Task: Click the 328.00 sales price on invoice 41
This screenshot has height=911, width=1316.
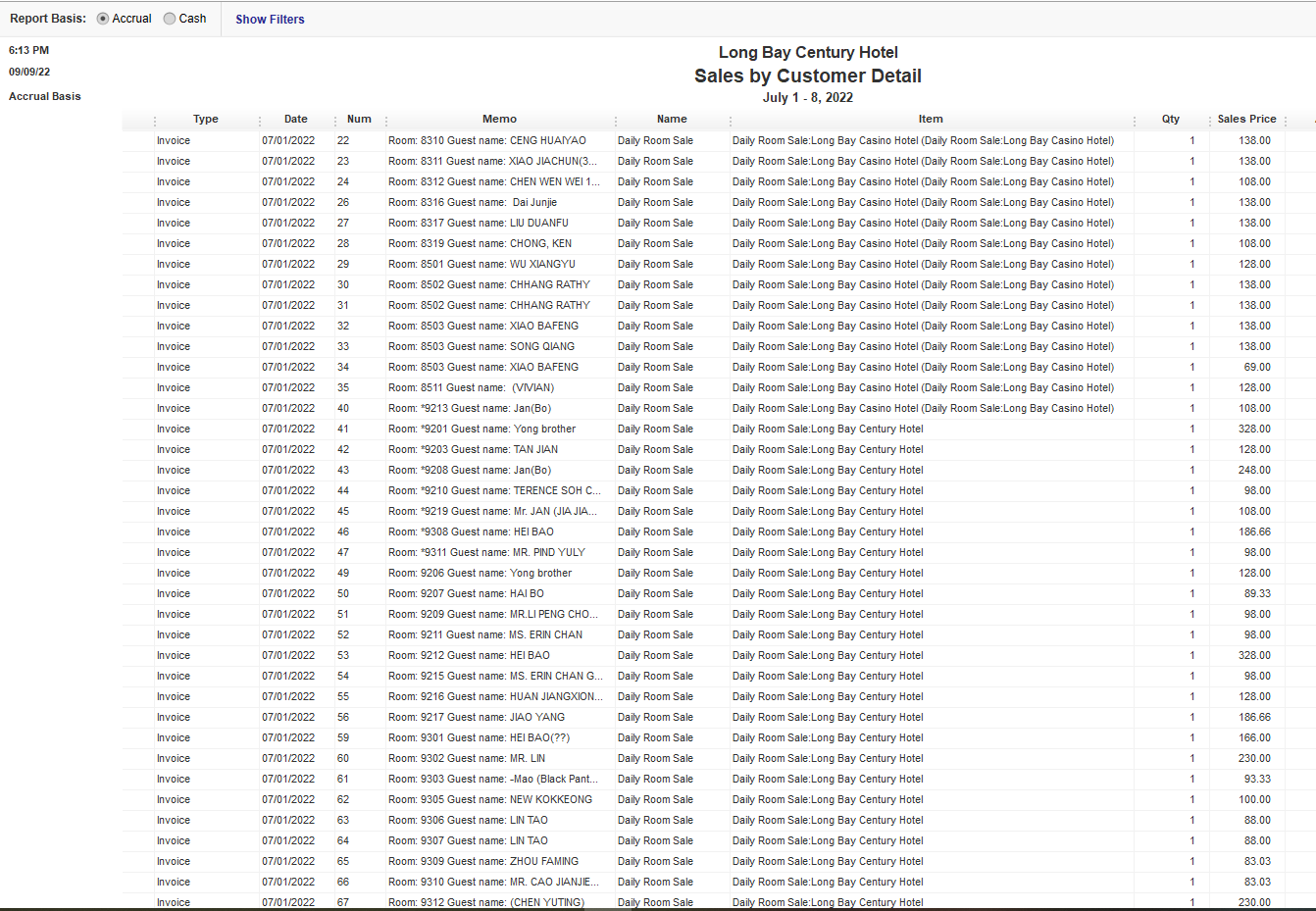Action: click(x=1255, y=429)
